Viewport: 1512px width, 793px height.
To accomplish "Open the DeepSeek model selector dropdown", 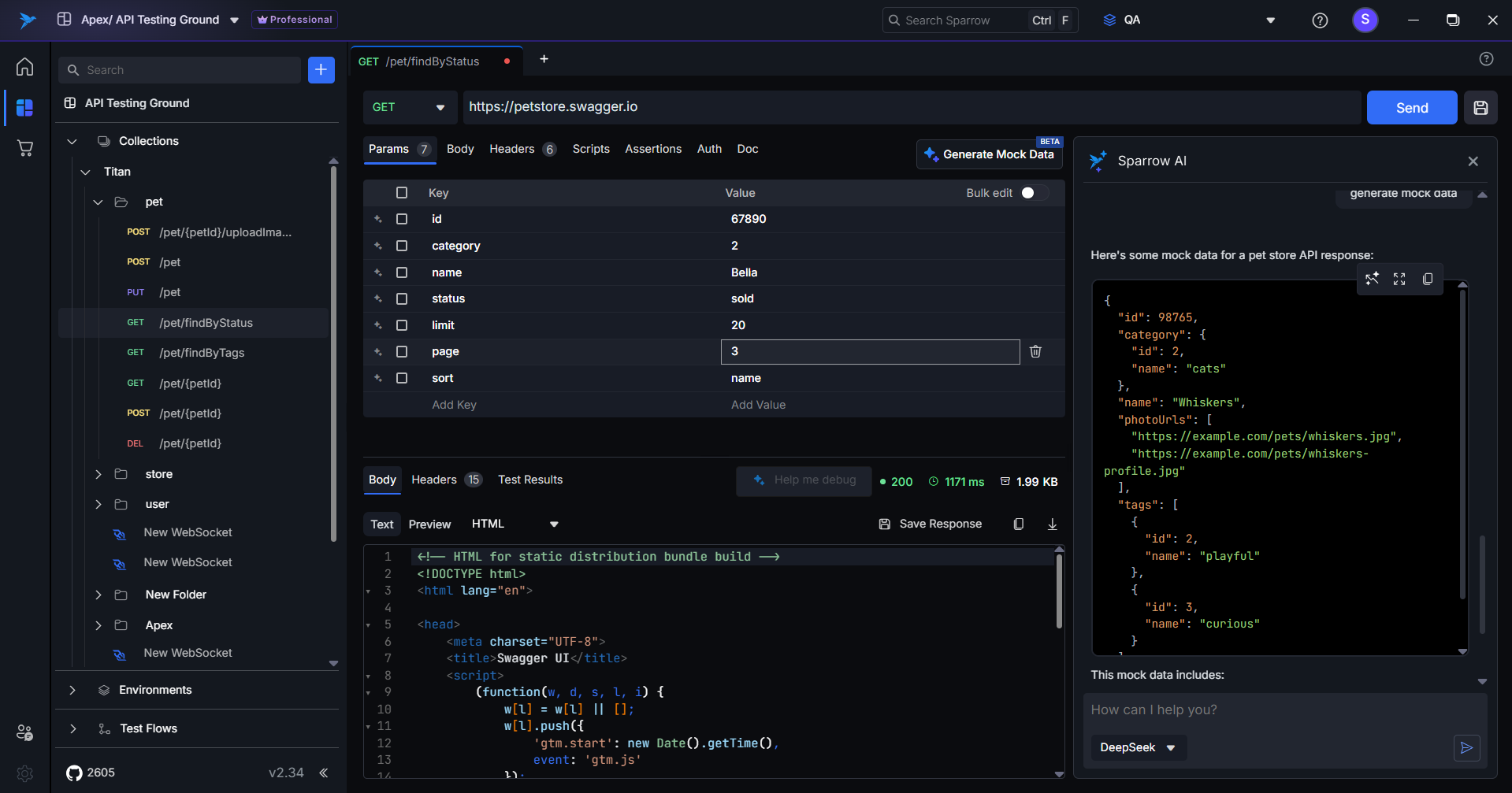I will 1138,748.
